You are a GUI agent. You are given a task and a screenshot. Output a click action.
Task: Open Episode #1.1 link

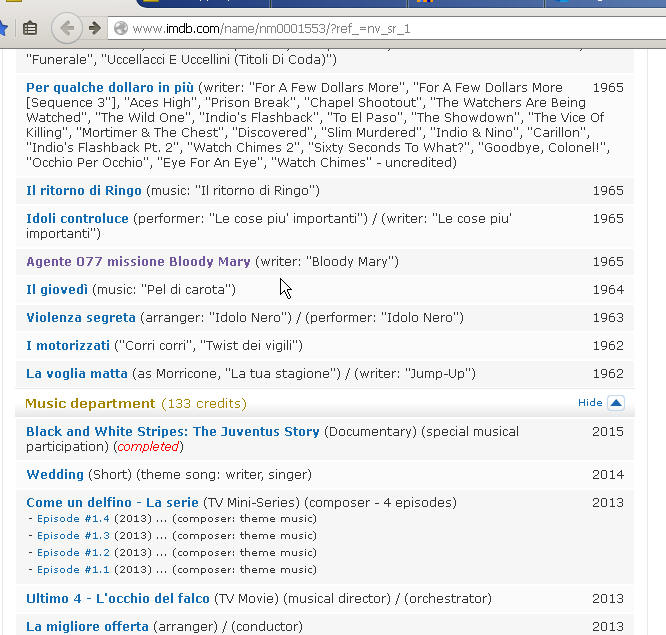point(73,570)
